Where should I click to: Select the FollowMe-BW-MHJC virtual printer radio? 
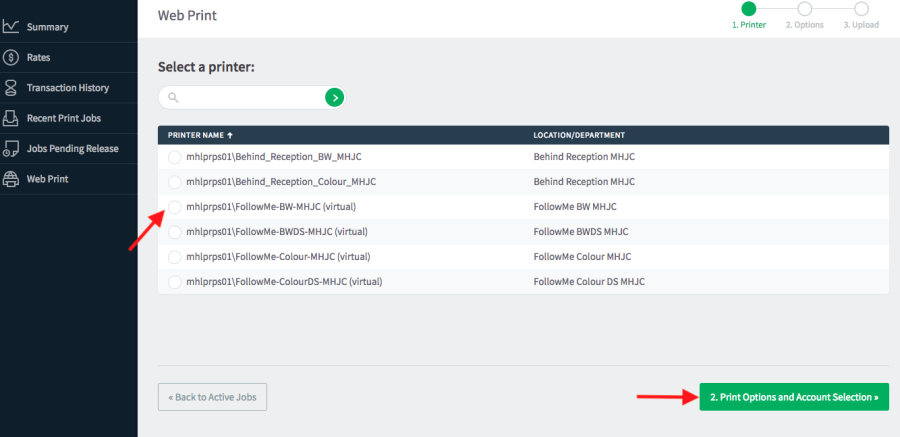tap(175, 207)
